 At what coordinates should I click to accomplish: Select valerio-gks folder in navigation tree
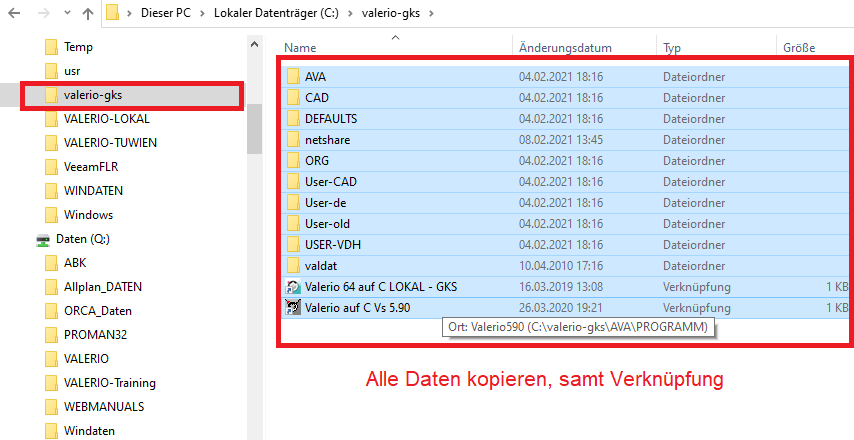[x=92, y=95]
